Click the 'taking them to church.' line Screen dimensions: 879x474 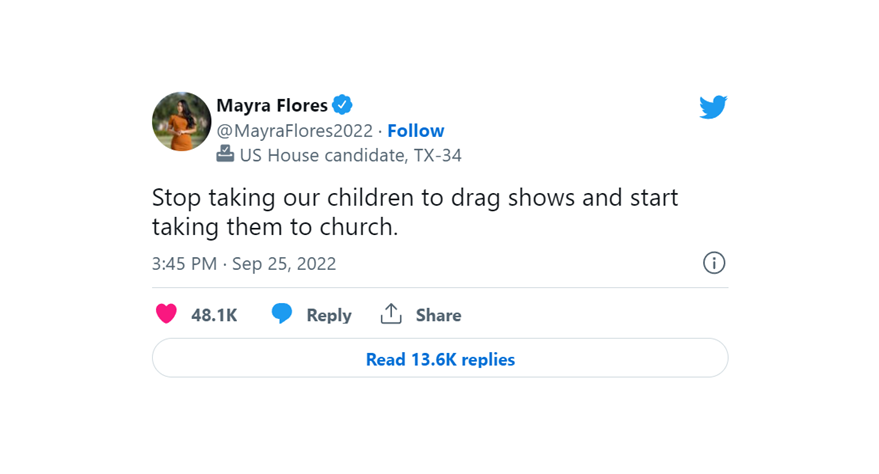click(x=275, y=227)
